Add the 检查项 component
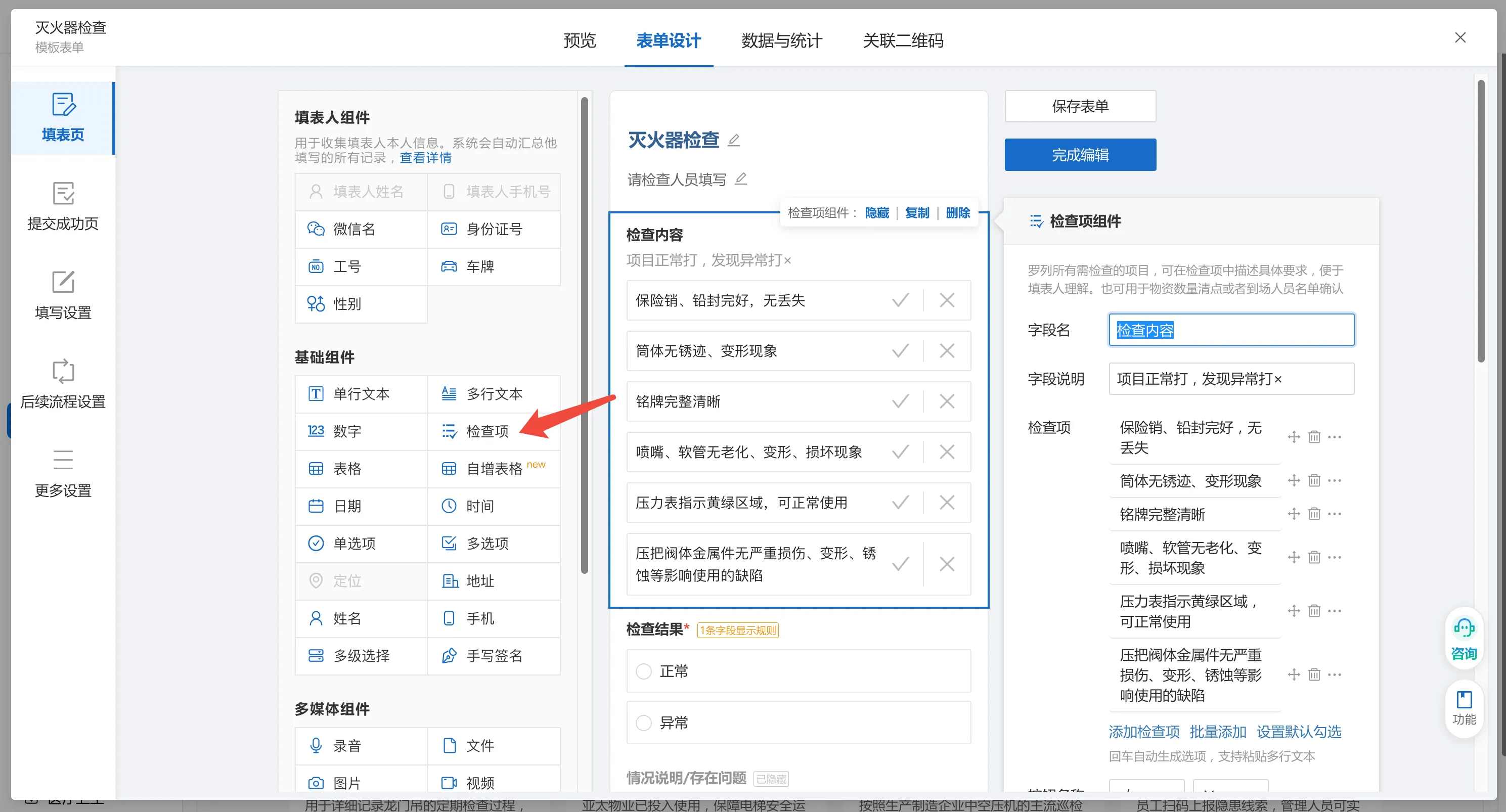Image resolution: width=1506 pixels, height=812 pixels. (x=494, y=431)
